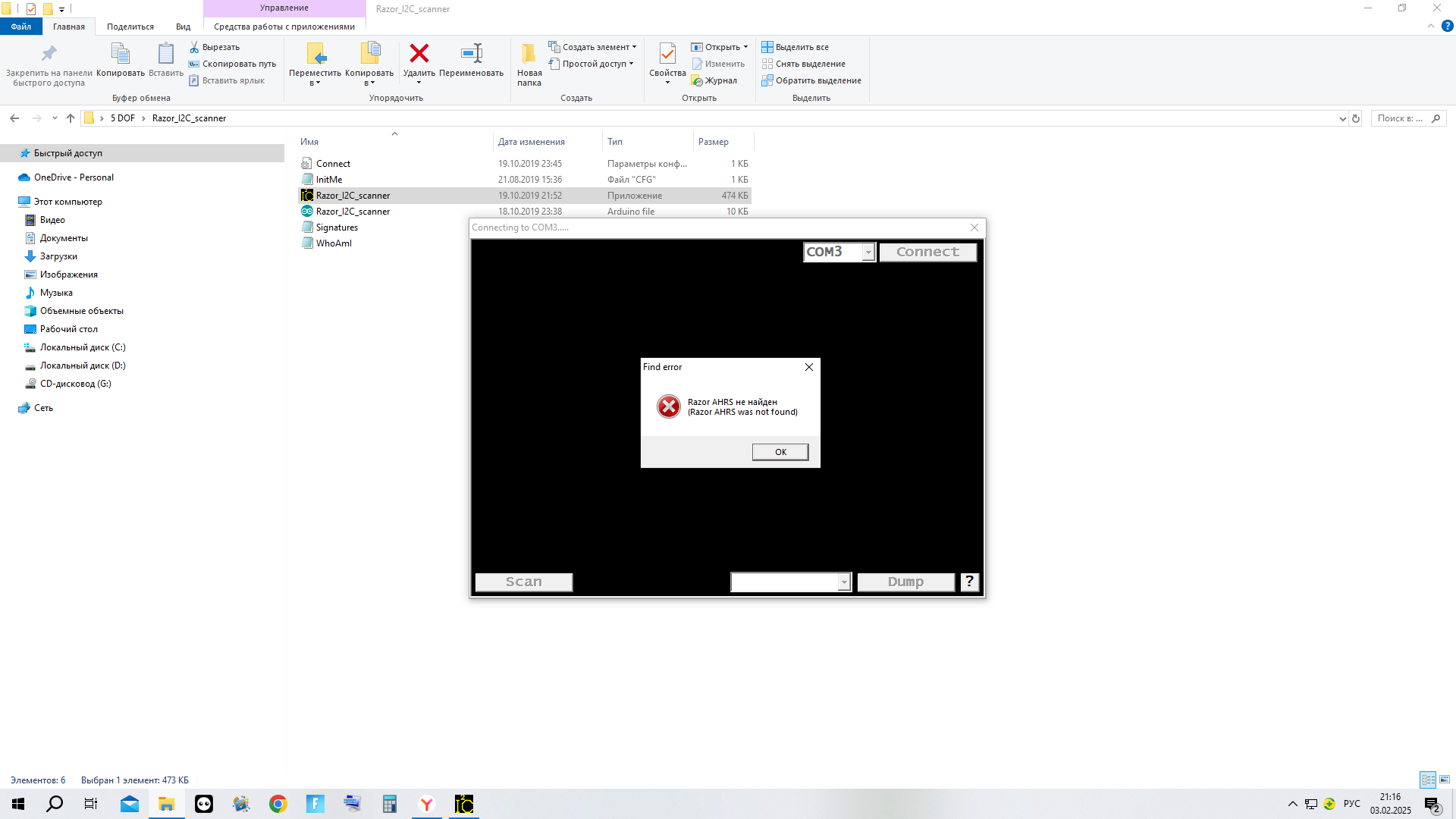Click the Search field in Explorer
This screenshot has width=1456, height=819.
[1400, 118]
